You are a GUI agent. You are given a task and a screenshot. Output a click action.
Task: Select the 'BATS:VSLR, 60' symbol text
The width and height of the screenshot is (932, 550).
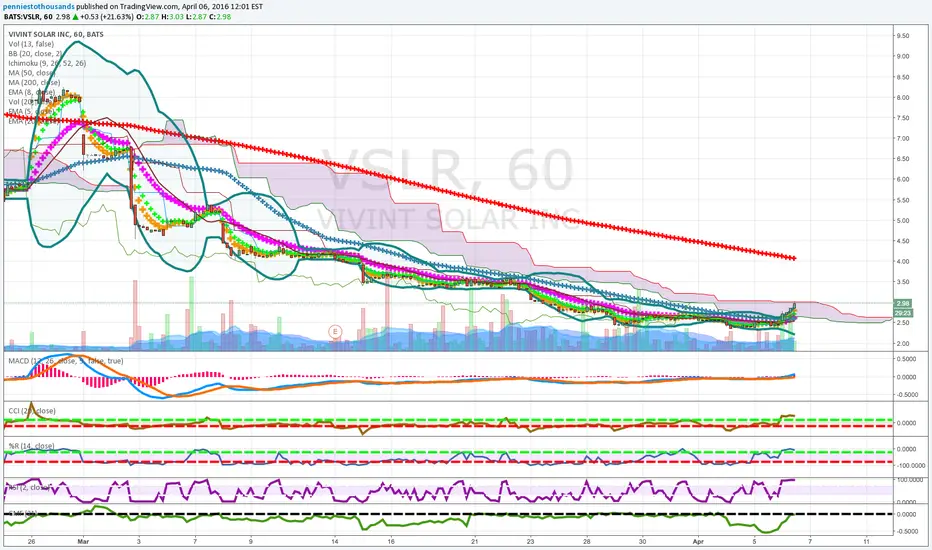click(x=28, y=17)
